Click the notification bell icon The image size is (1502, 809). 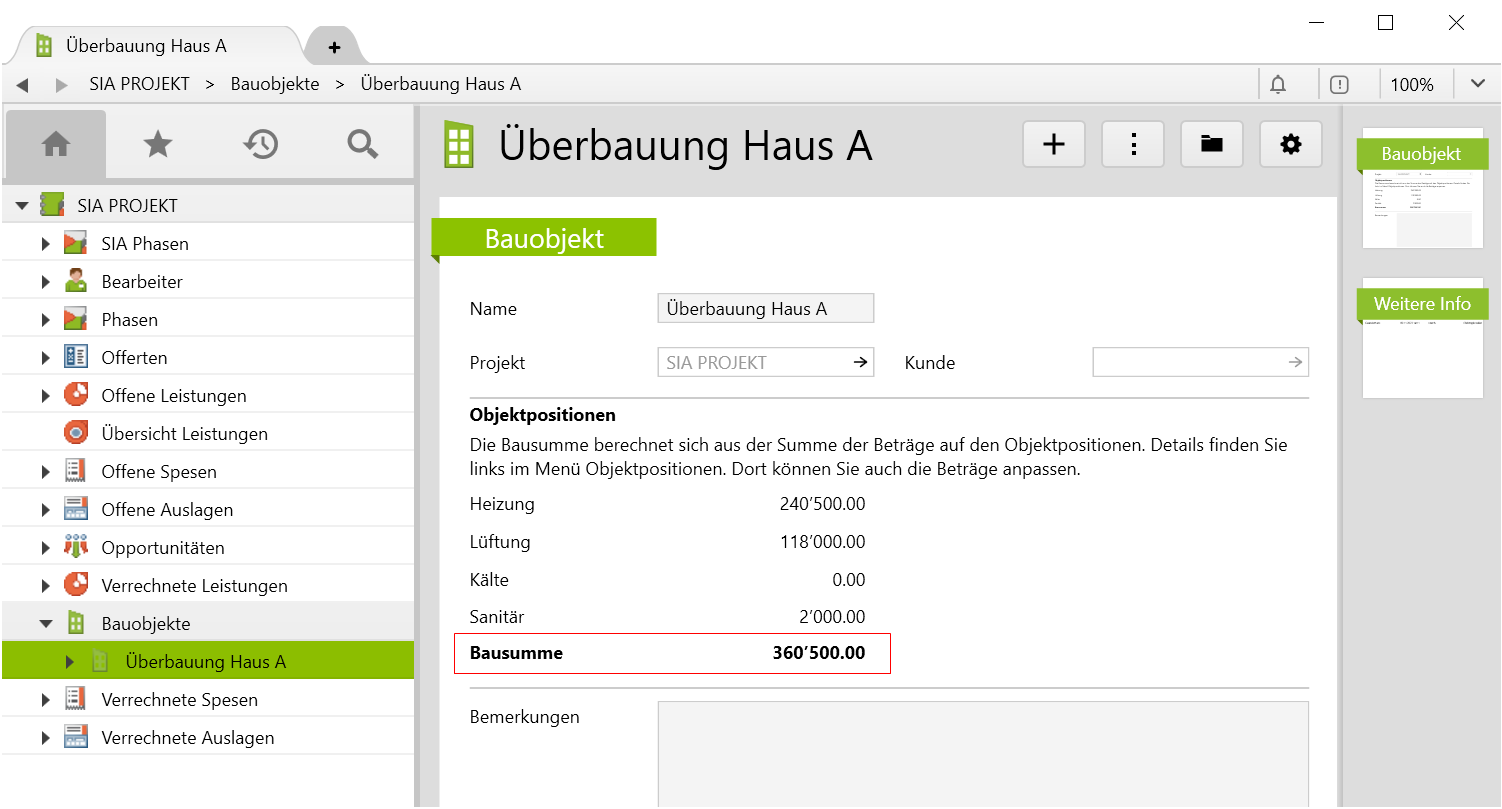click(1278, 85)
